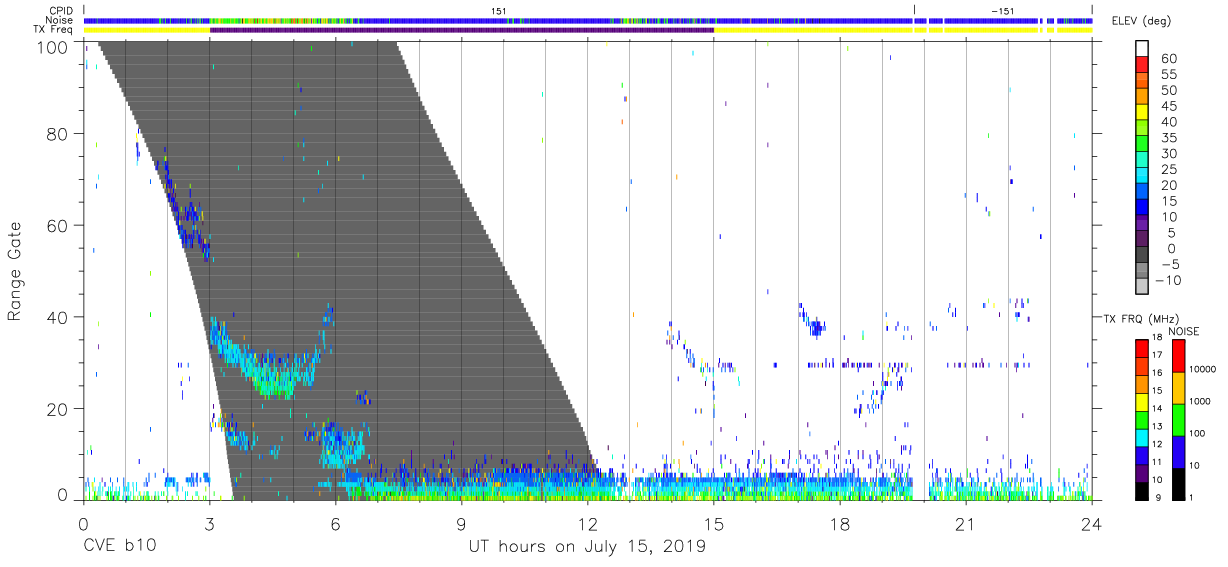Click UT hours axis tick 6
The width and height of the screenshot is (1228, 567).
pos(336,523)
